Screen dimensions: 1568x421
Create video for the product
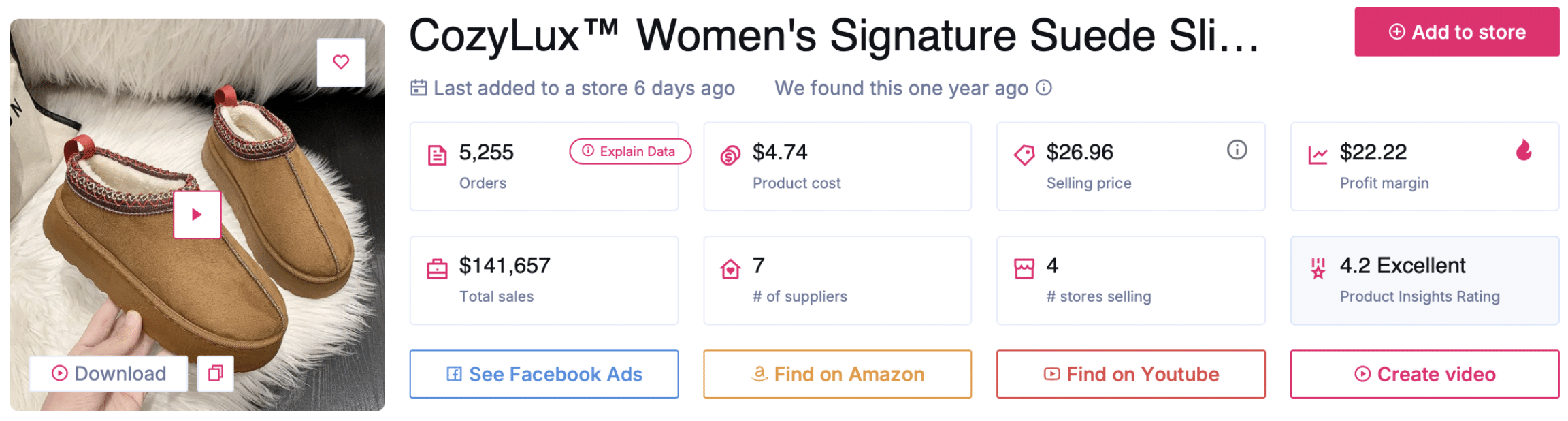pyautogui.click(x=1424, y=374)
